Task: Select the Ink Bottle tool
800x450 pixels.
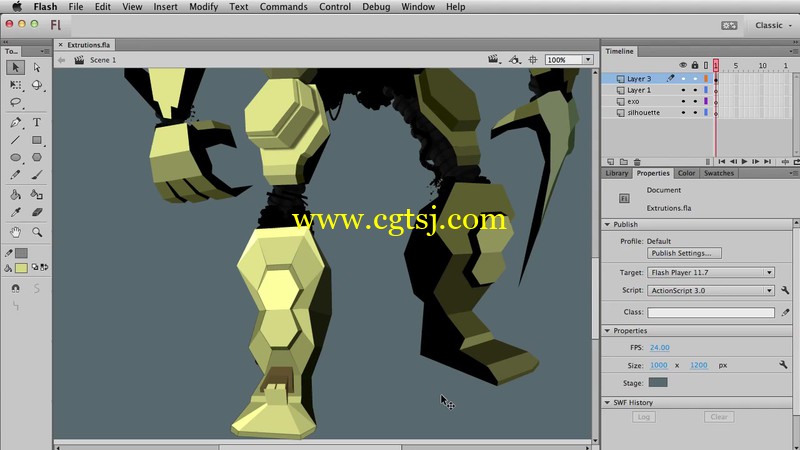Action: (x=37, y=194)
